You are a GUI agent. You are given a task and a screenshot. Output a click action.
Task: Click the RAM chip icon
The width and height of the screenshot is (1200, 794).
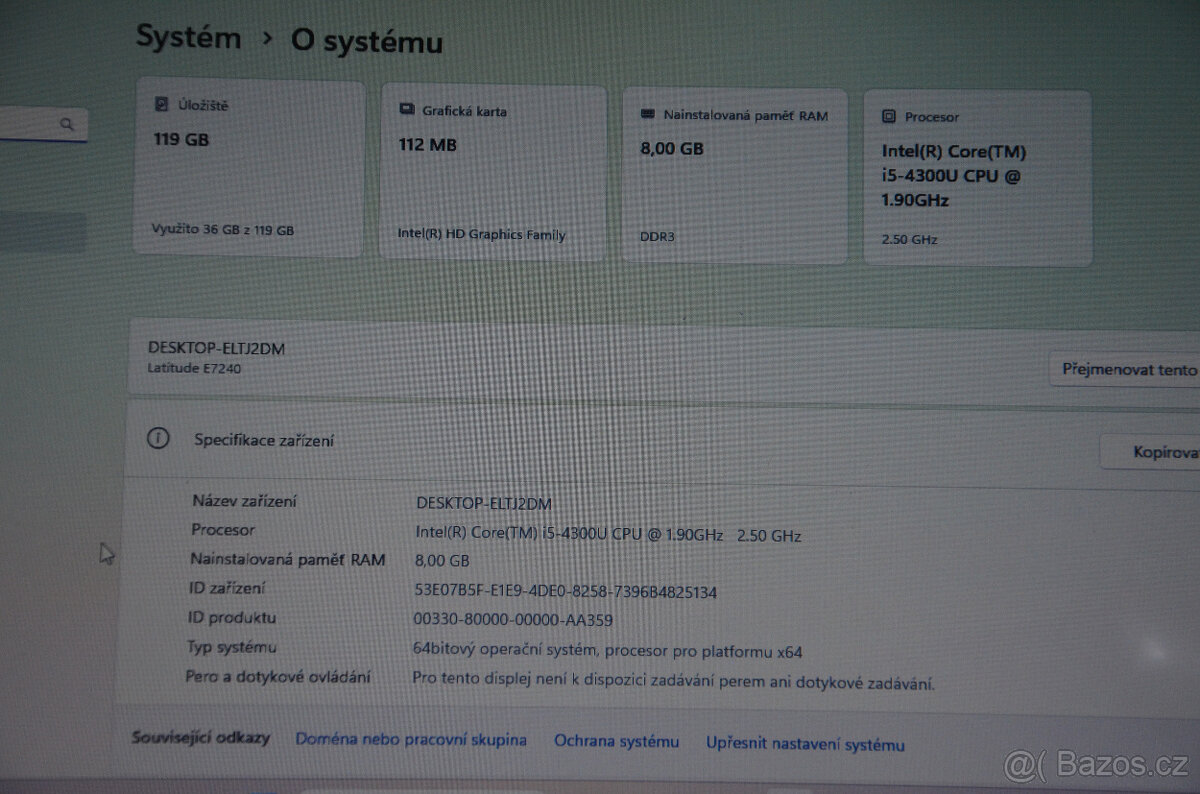point(647,114)
